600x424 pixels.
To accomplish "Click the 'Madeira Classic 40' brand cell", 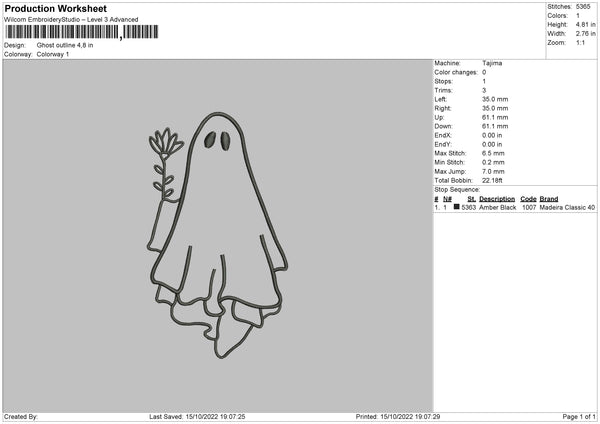I will pyautogui.click(x=567, y=207).
